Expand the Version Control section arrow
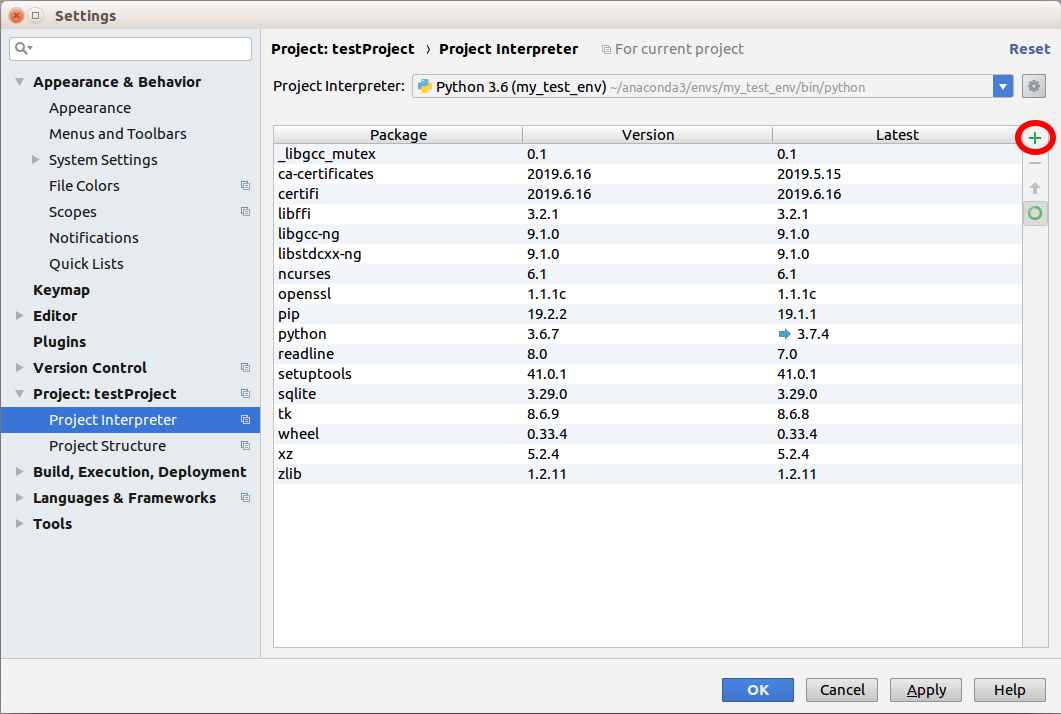The image size is (1061, 714). [x=20, y=367]
